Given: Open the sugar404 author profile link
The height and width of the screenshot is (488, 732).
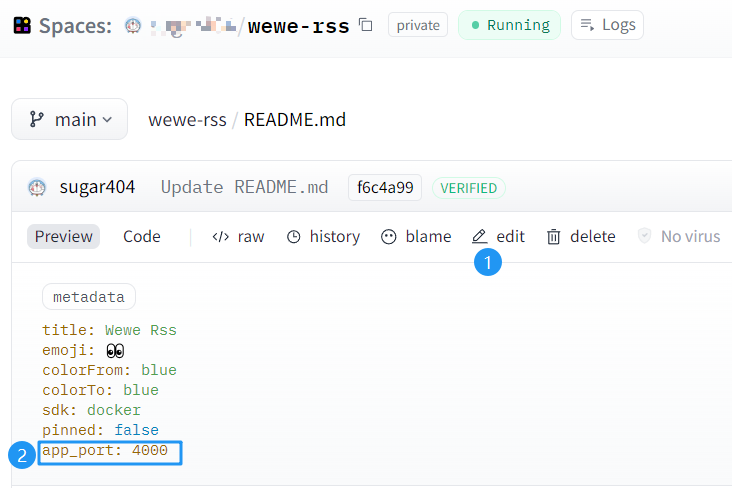Looking at the screenshot, I should 97,187.
